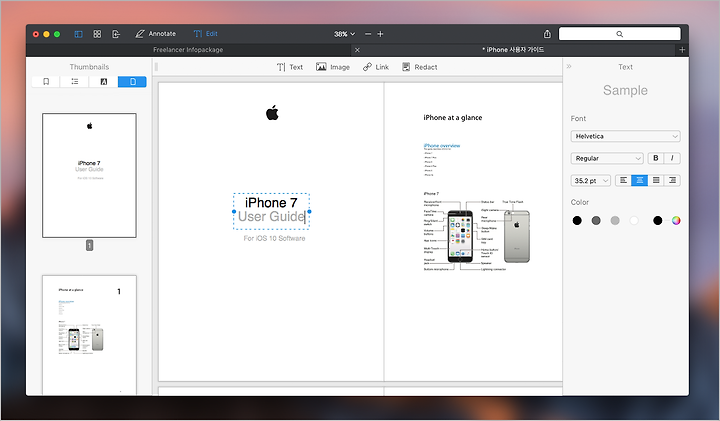Collapse the Text inspector panel
Viewport: 720px width, 421px height.
click(x=569, y=67)
